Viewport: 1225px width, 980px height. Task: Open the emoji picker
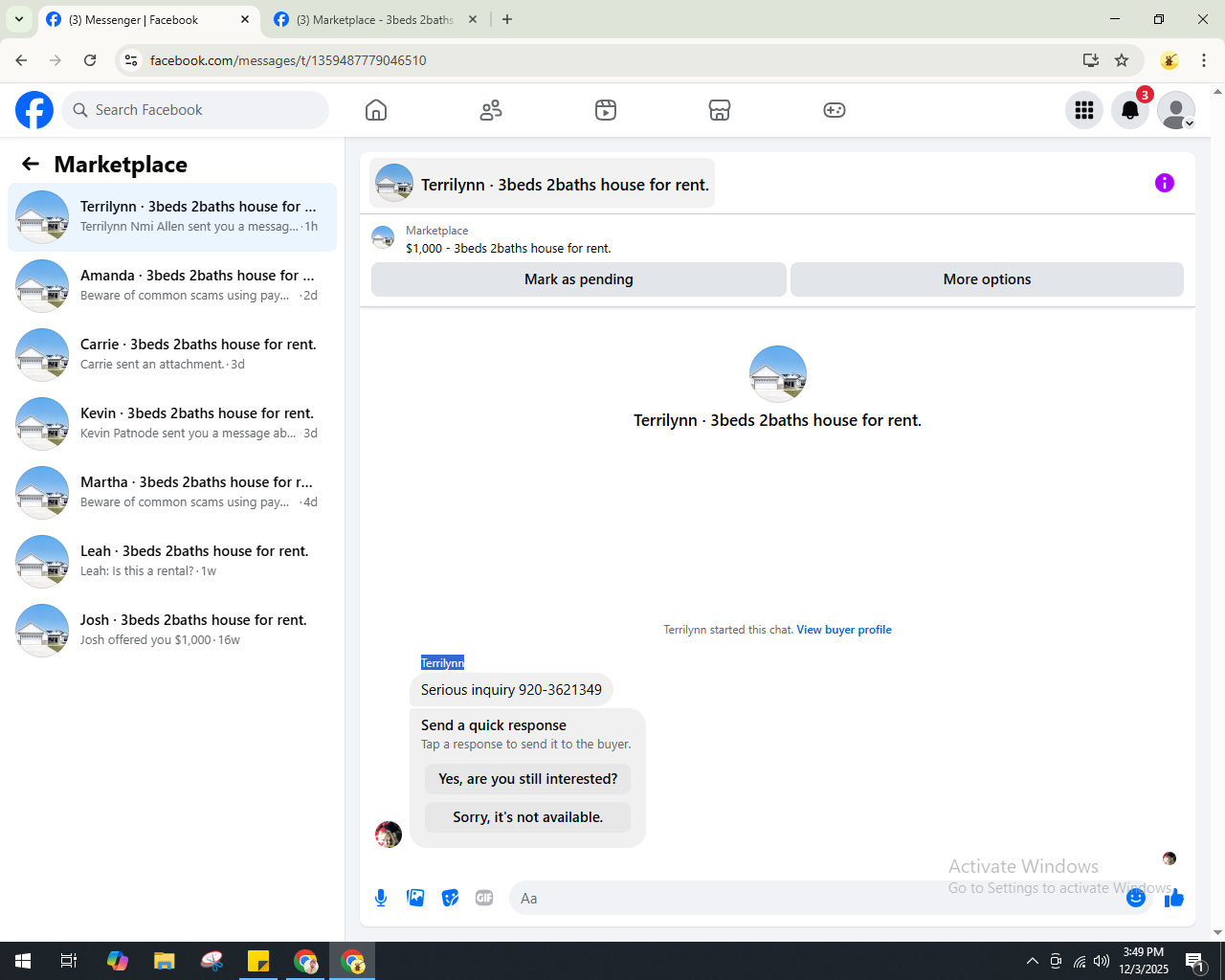1136,898
